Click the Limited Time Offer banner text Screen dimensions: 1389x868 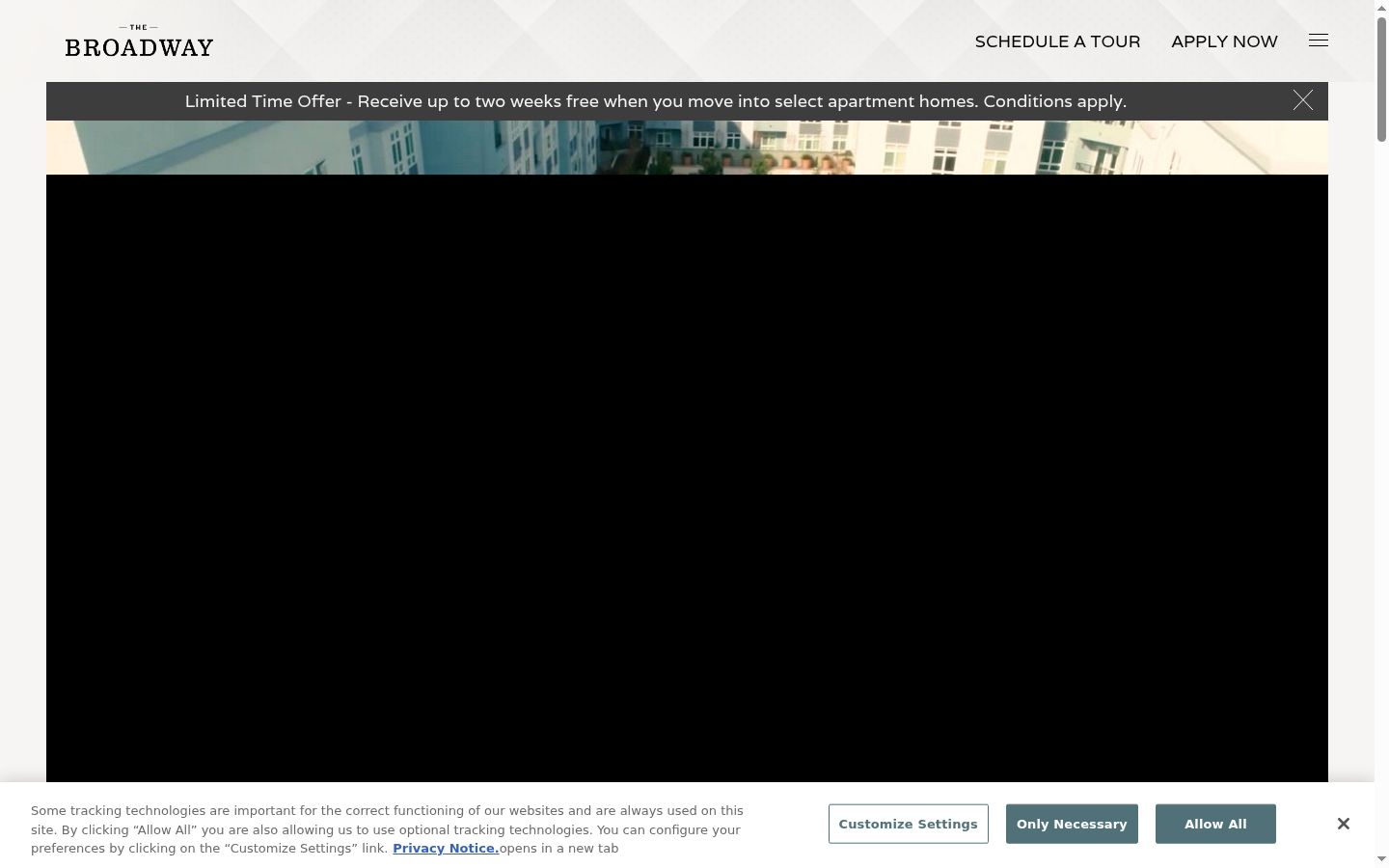coord(656,101)
